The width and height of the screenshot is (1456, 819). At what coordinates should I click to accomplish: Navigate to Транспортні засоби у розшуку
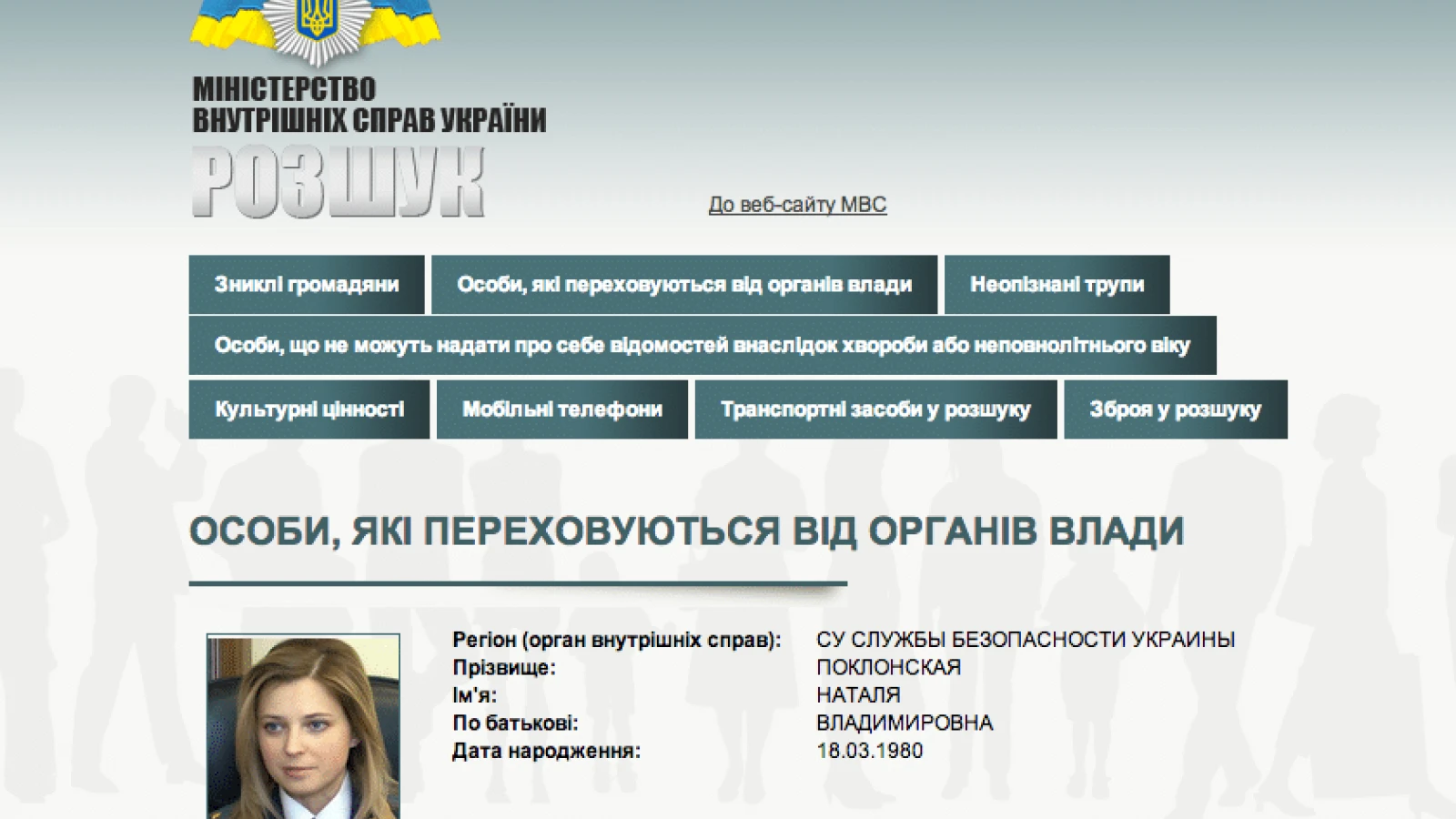(x=875, y=409)
